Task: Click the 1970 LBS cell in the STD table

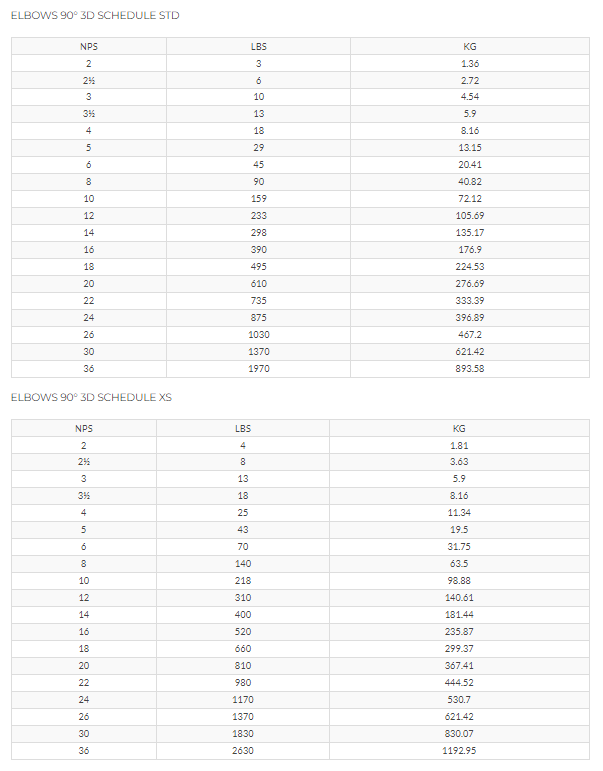Action: [259, 369]
